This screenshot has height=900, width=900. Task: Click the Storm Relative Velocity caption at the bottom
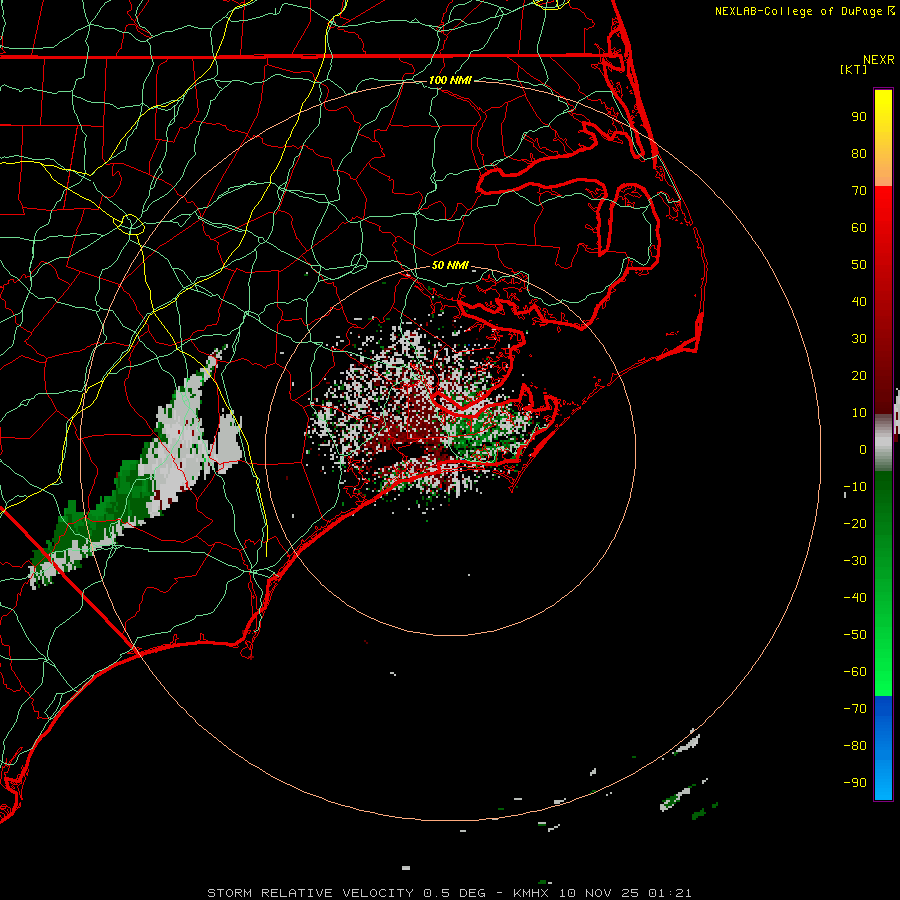(x=449, y=893)
